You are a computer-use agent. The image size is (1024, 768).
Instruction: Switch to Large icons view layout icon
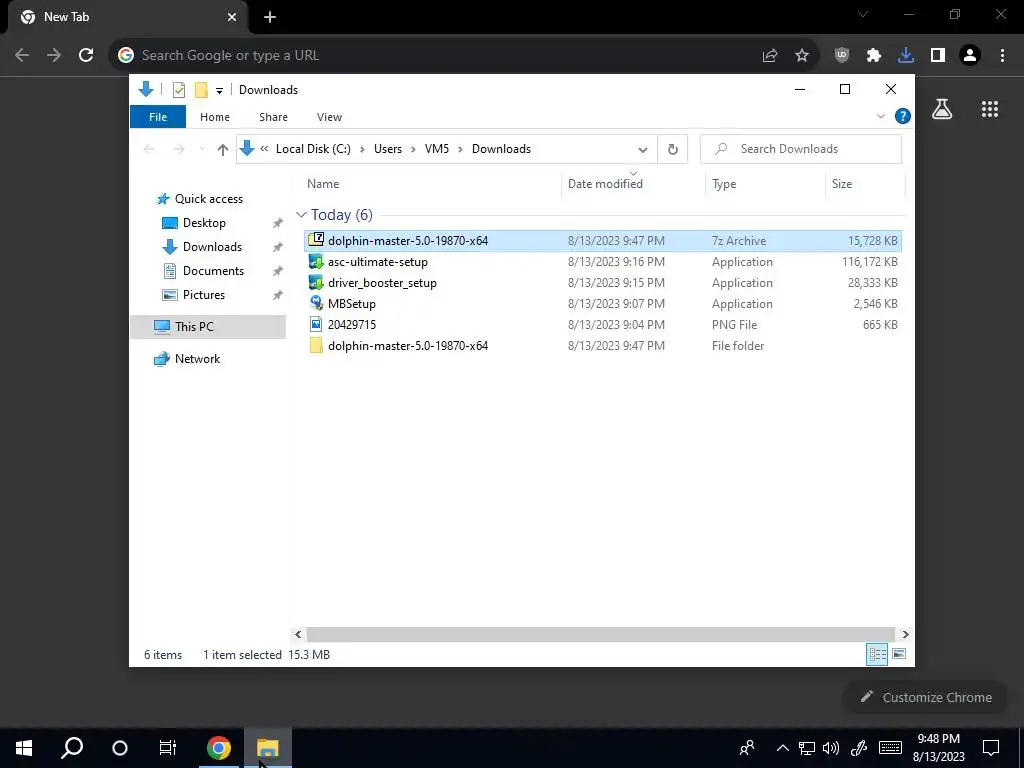899,654
